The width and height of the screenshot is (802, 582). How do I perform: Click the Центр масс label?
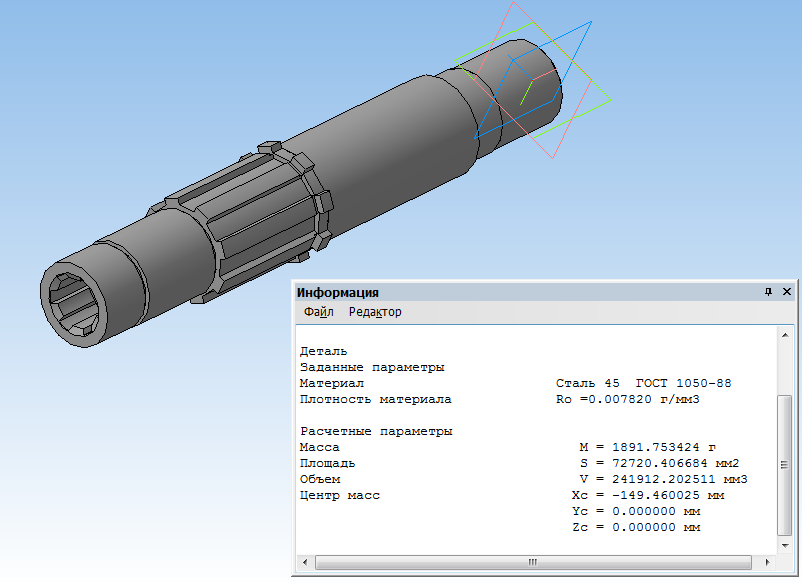(x=340, y=495)
